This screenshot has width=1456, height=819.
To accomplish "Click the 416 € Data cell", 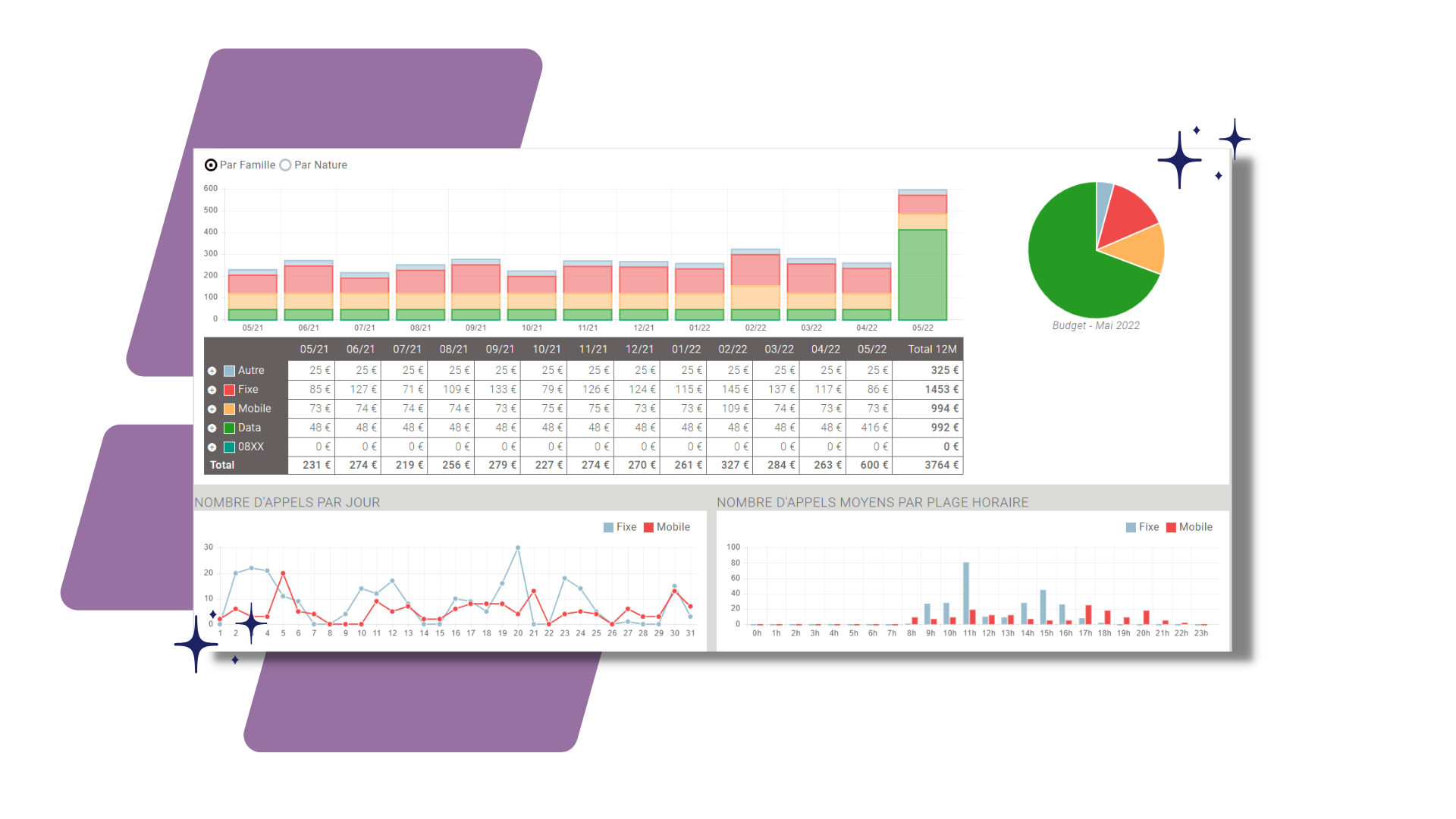I will (869, 428).
